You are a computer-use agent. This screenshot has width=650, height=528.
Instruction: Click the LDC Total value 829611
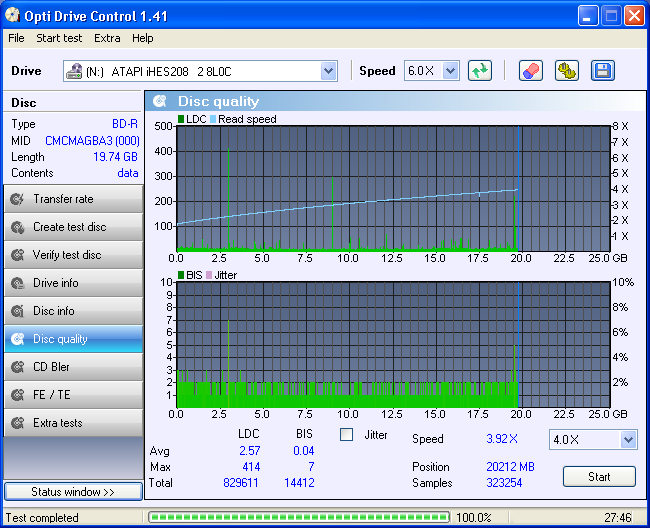[241, 483]
